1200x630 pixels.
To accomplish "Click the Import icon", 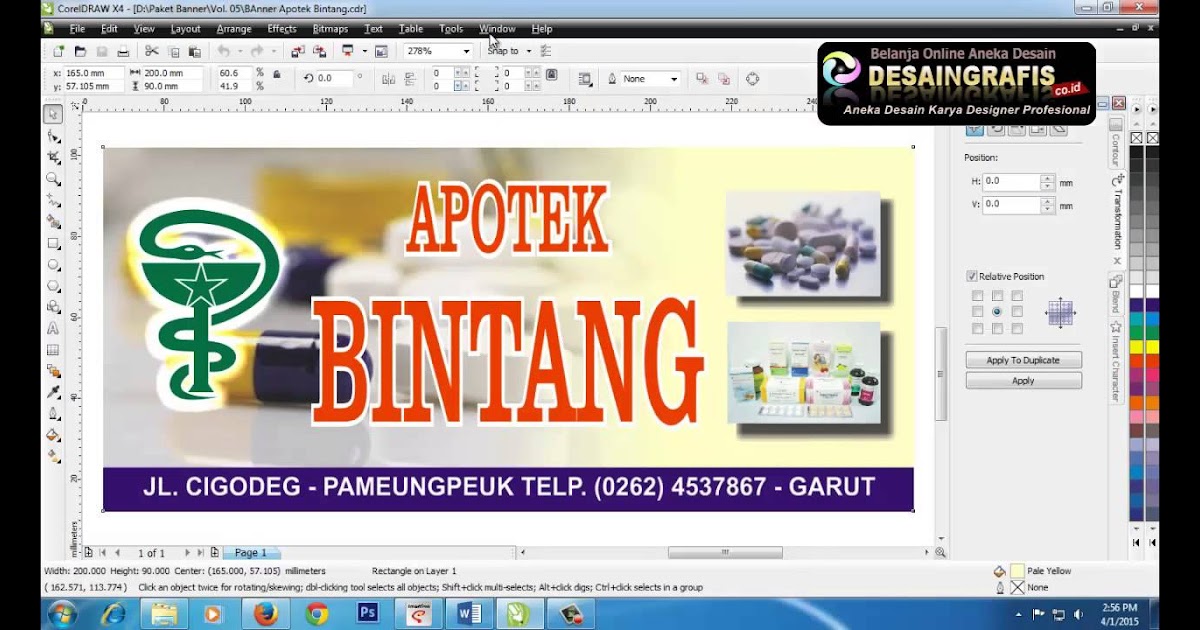I will [298, 51].
